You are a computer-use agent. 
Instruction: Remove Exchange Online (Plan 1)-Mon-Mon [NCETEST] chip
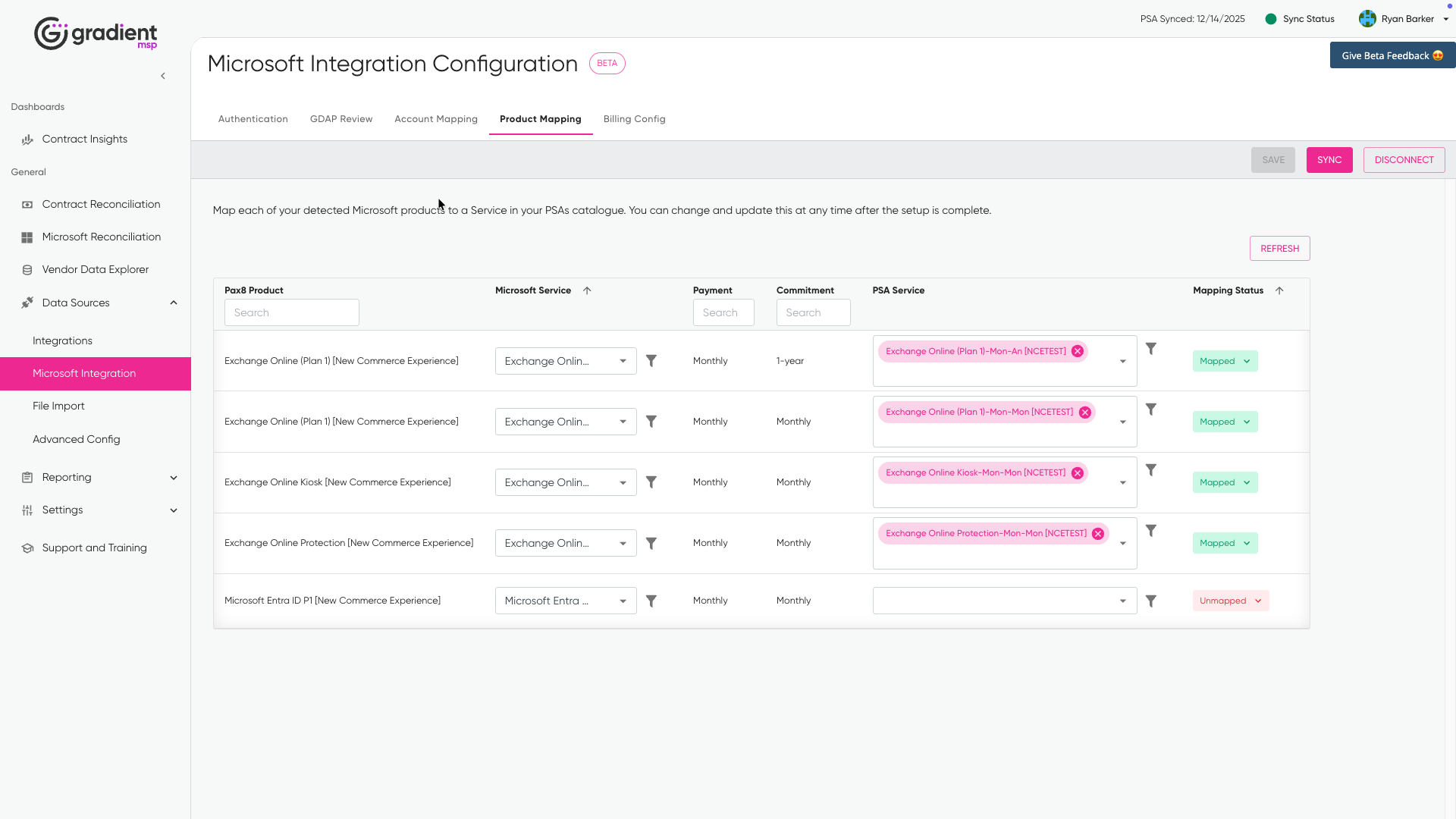(1085, 413)
